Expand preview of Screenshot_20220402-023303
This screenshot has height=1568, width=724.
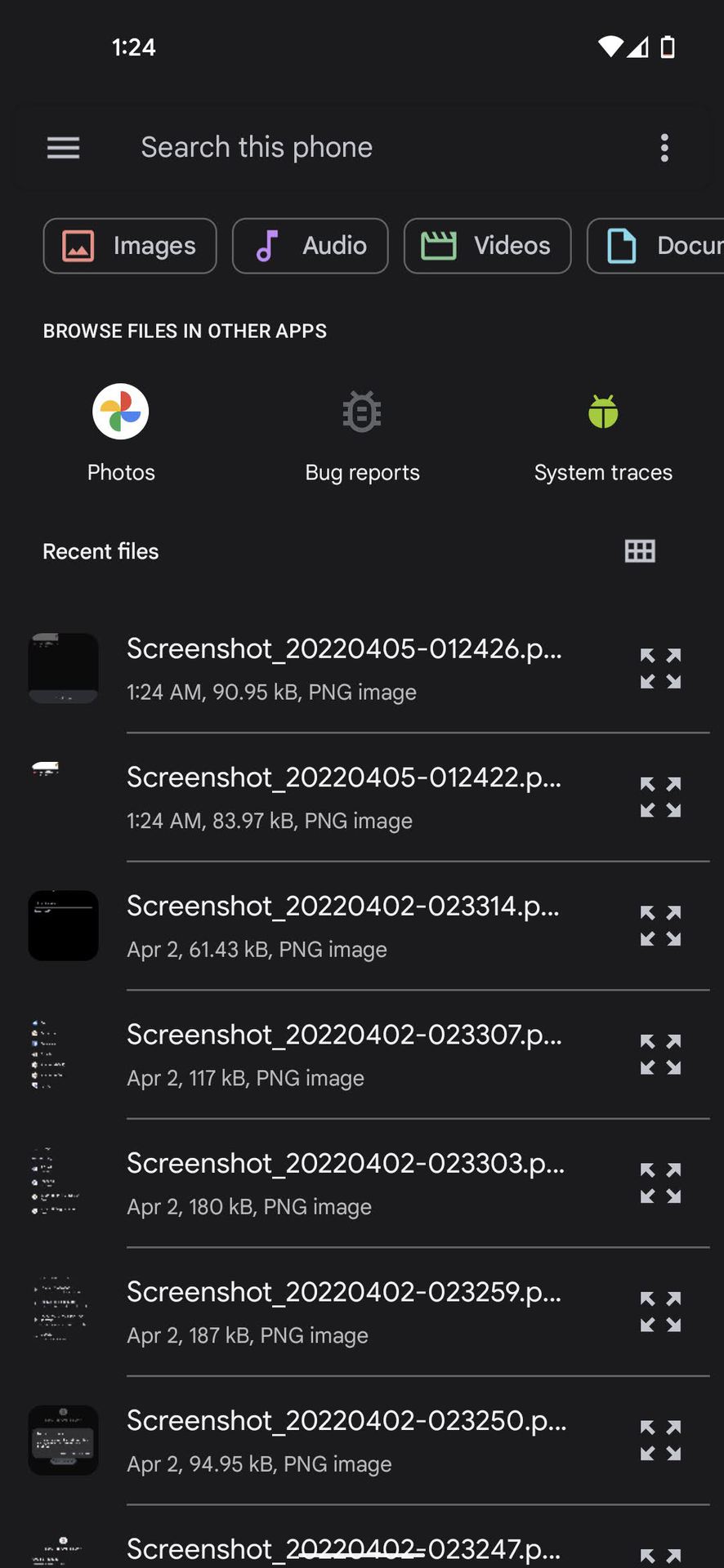click(660, 1183)
